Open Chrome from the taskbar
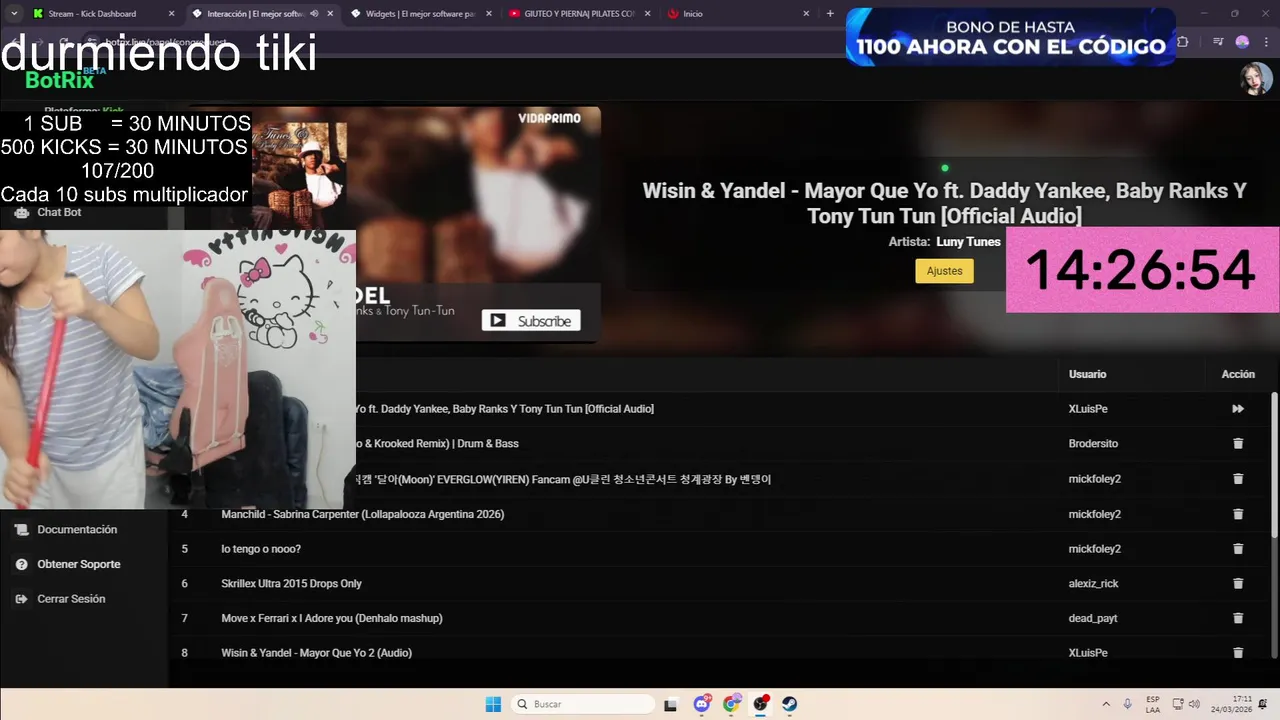This screenshot has width=1280, height=720. coord(732,704)
